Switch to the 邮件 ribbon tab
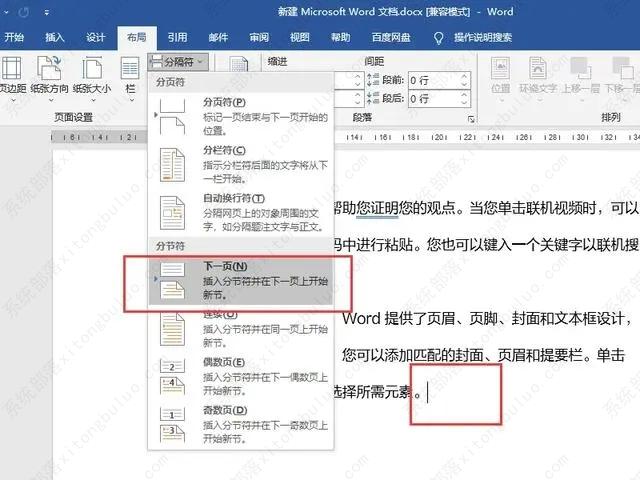The image size is (640, 480). click(x=218, y=38)
